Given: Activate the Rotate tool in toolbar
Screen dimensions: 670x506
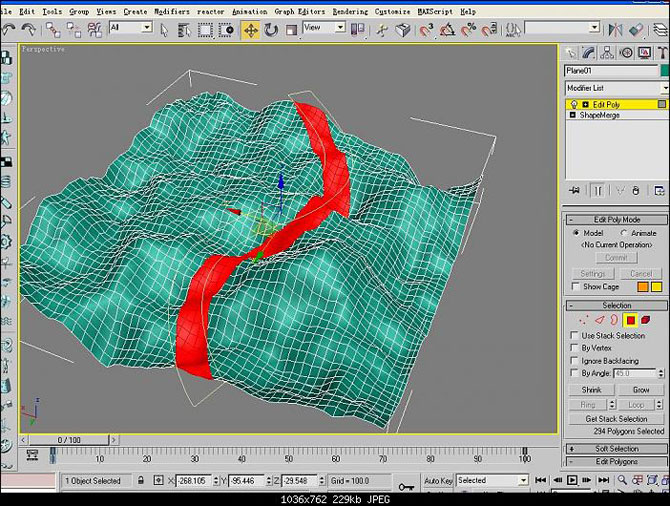Looking at the screenshot, I should pyautogui.click(x=271, y=30).
